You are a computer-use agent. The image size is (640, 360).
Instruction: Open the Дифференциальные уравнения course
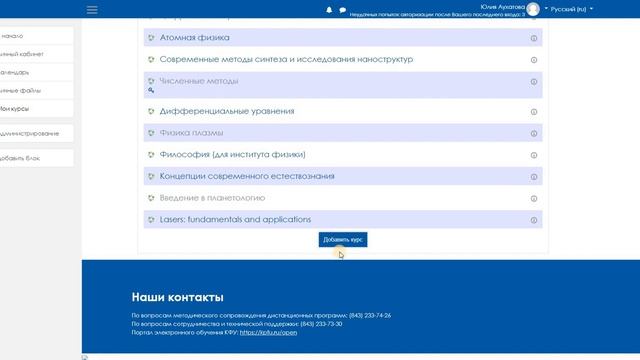point(227,111)
